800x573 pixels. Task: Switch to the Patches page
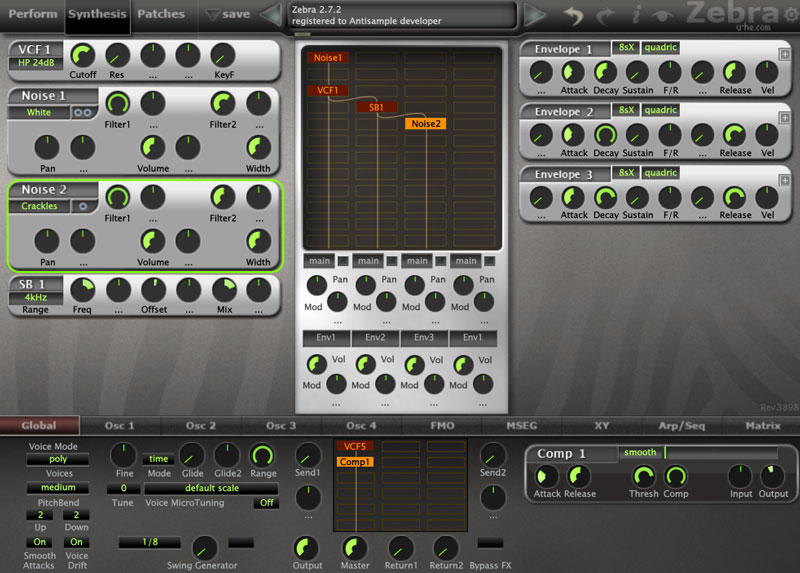[161, 14]
